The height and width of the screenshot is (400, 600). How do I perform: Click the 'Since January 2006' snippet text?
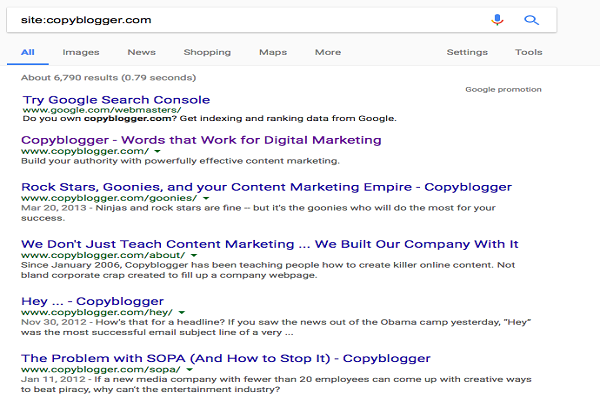tap(268, 270)
